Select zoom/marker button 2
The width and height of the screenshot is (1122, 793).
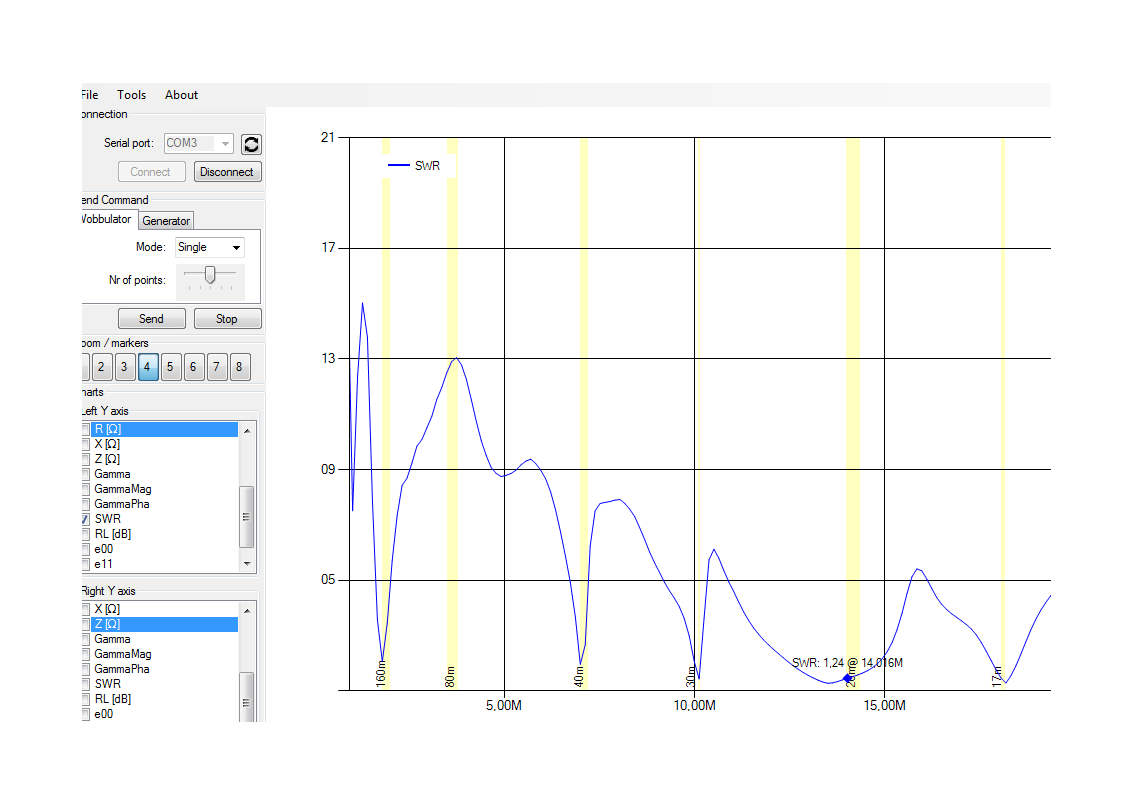click(x=102, y=367)
